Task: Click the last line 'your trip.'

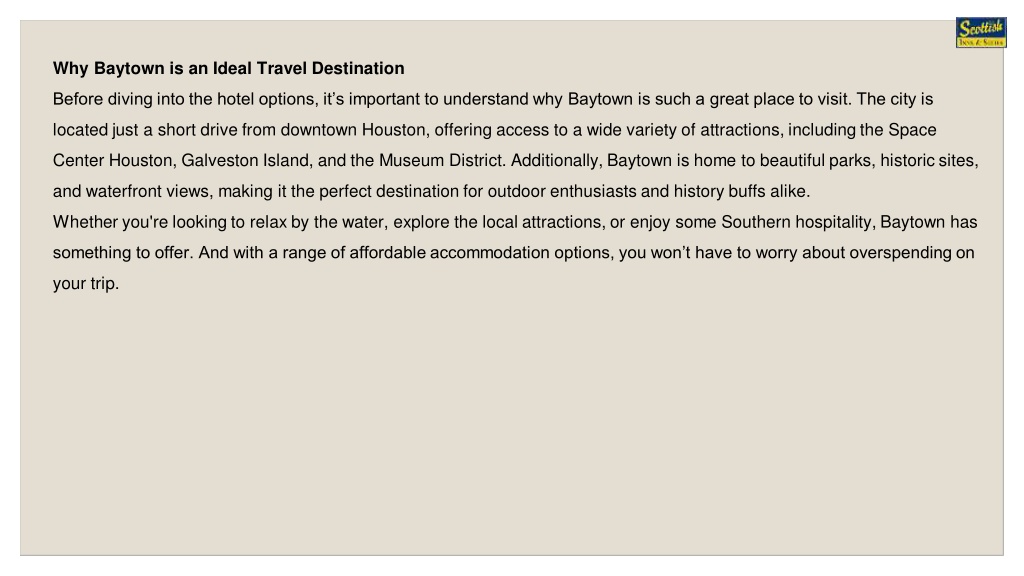Action: point(86,283)
